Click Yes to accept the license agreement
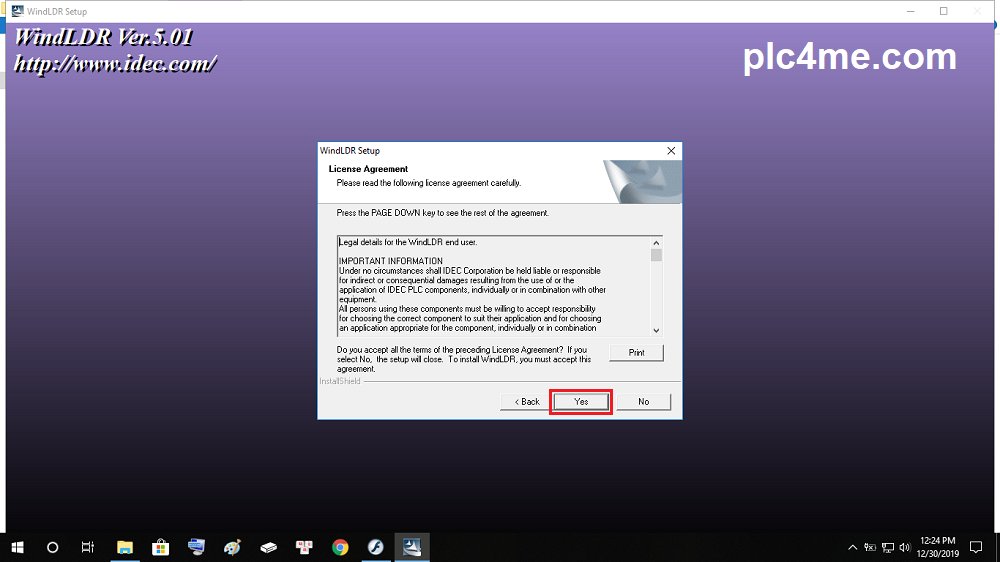Viewport: 1000px width, 562px height. tap(581, 401)
